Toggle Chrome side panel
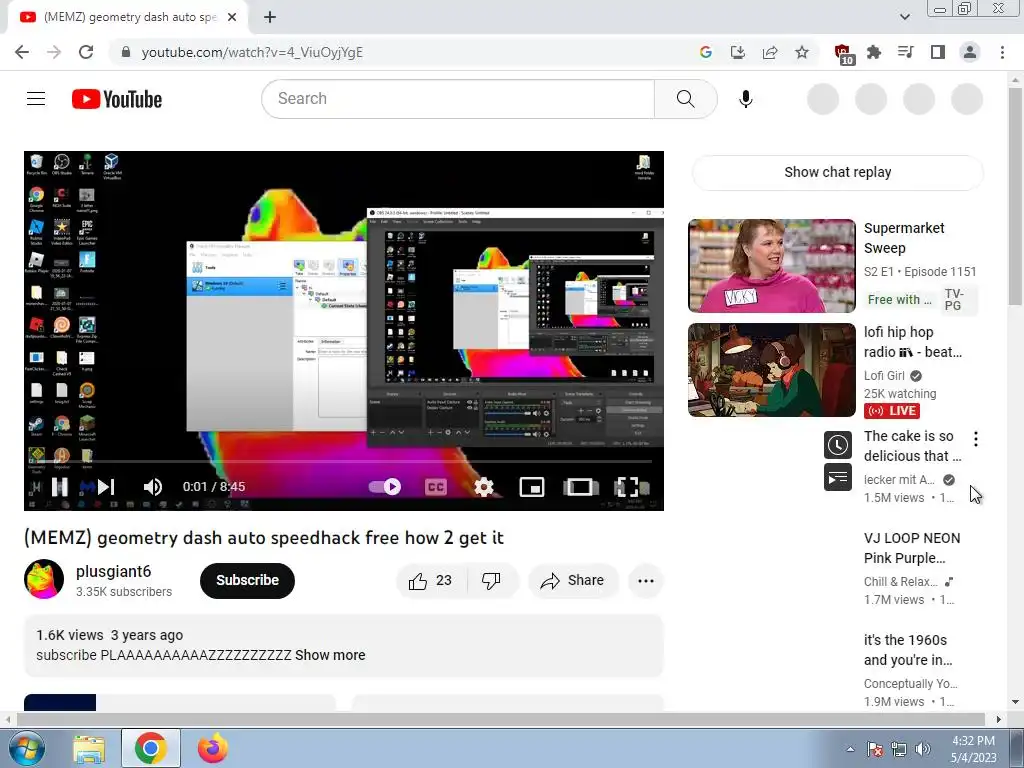This screenshot has width=1024, height=768. pos(938,52)
